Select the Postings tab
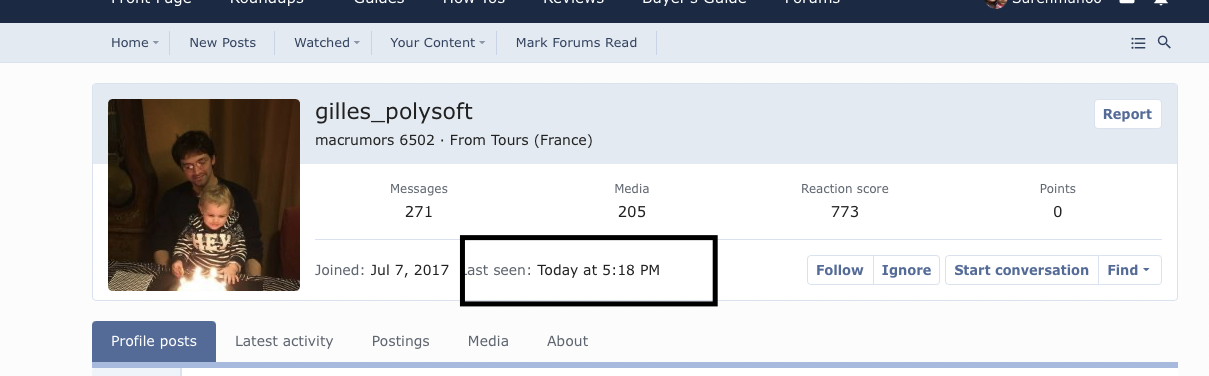1209x376 pixels. 401,341
